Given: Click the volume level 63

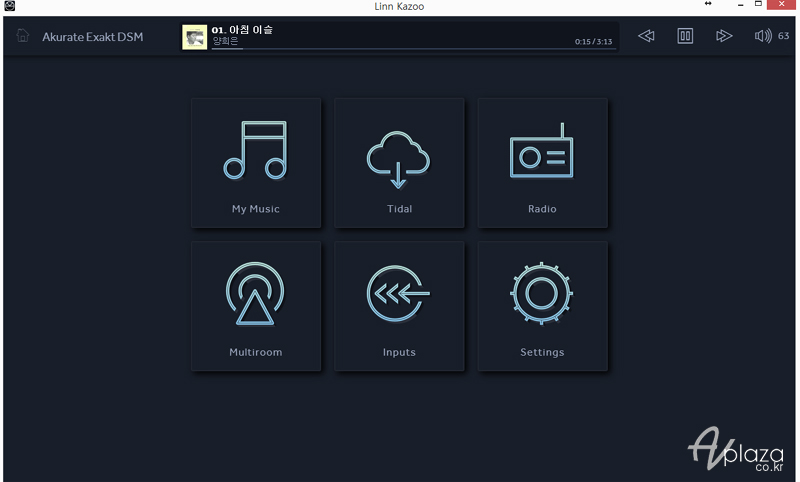Looking at the screenshot, I should point(784,36).
